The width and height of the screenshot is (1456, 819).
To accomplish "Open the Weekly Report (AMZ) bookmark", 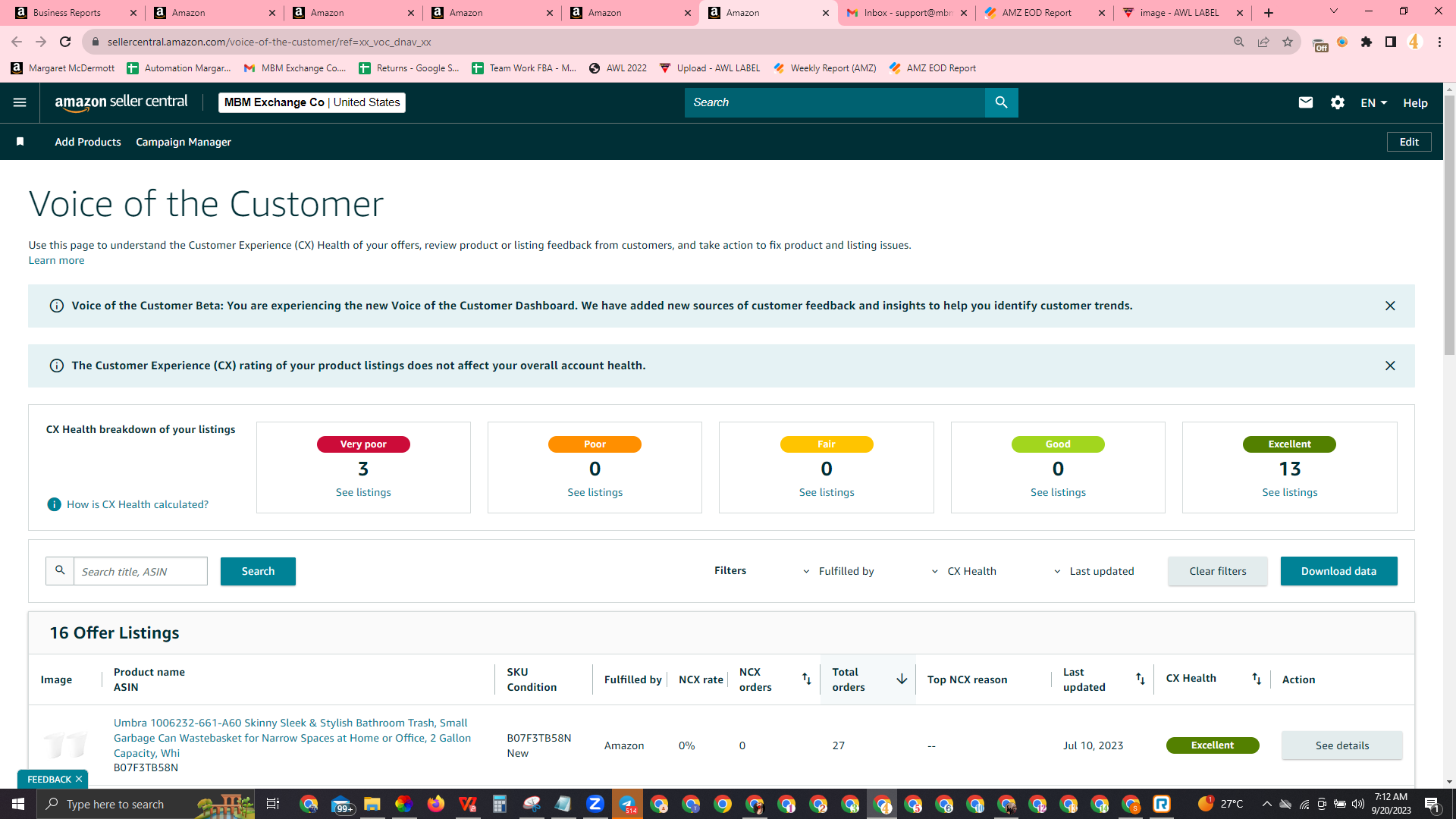I will [824, 68].
